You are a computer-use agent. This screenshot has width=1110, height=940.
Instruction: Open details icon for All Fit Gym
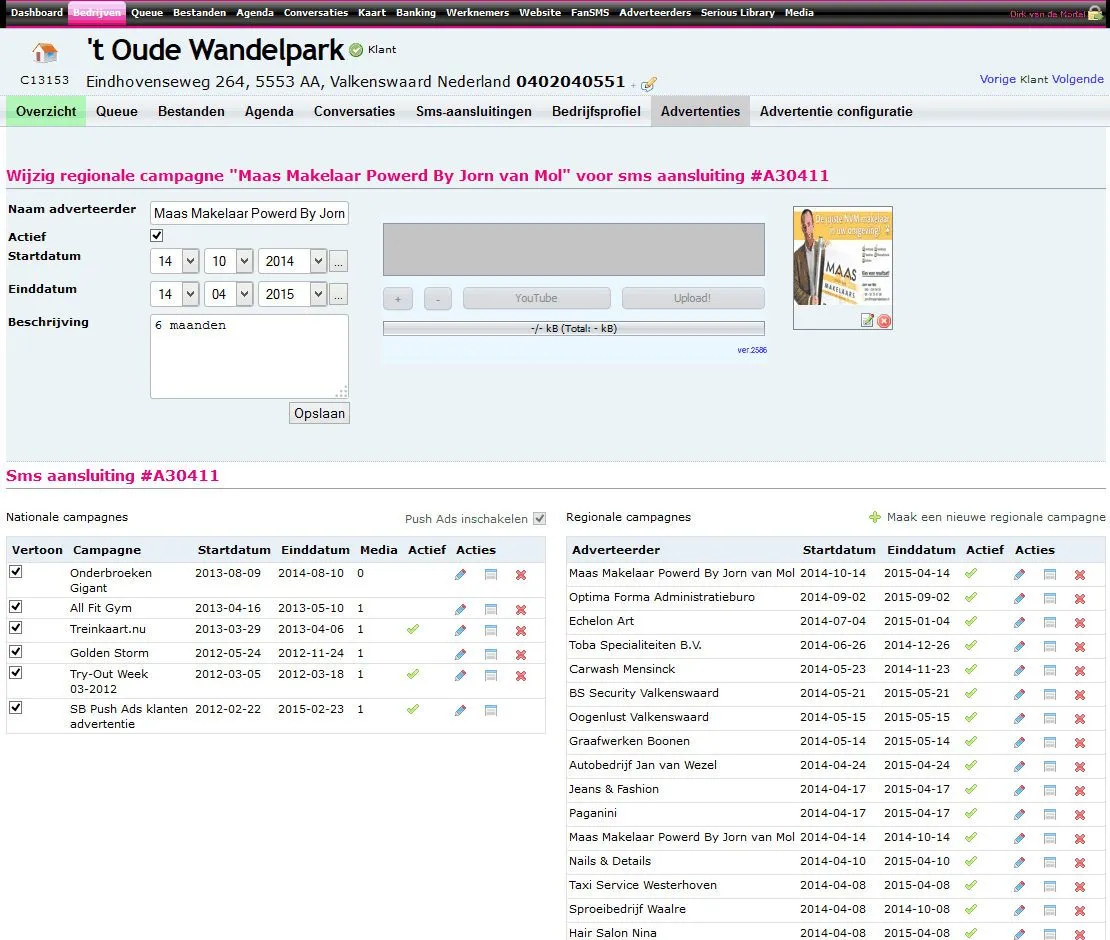(491, 609)
